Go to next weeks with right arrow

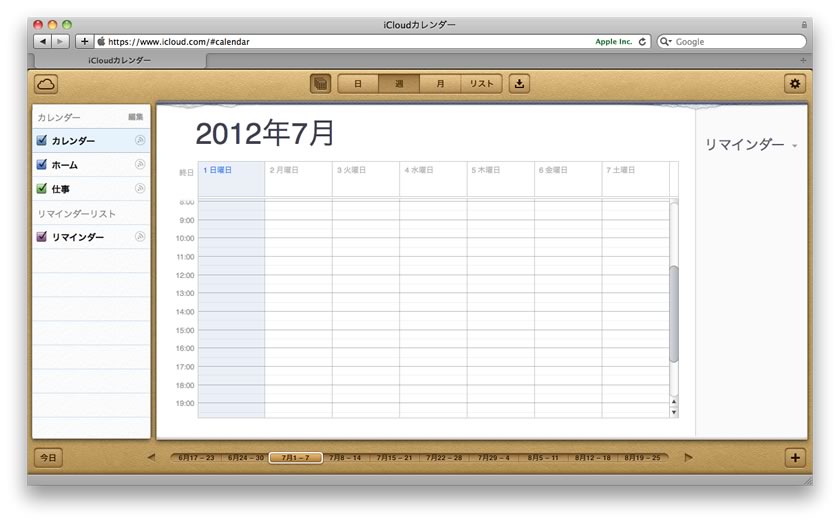pos(688,458)
